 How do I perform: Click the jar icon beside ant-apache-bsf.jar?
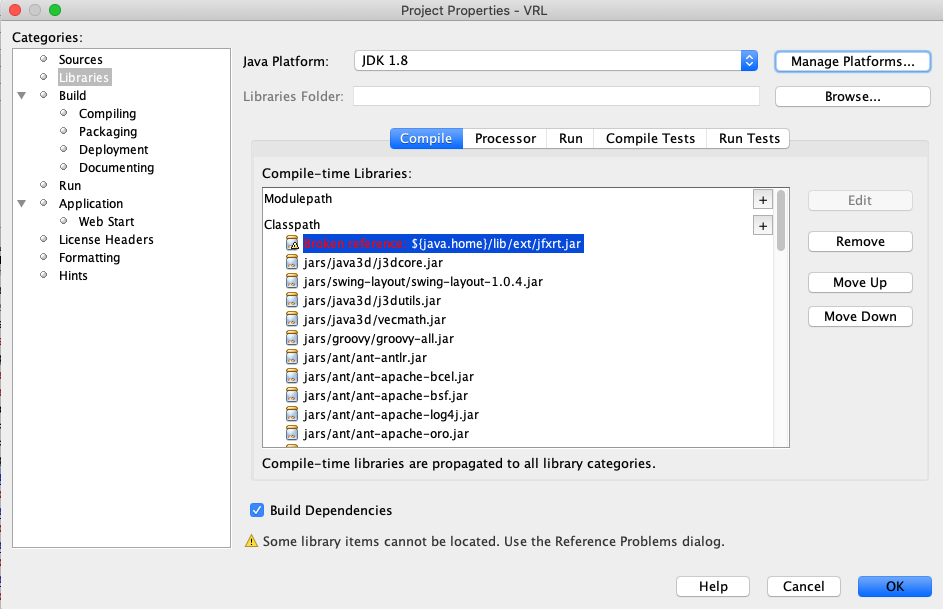292,396
